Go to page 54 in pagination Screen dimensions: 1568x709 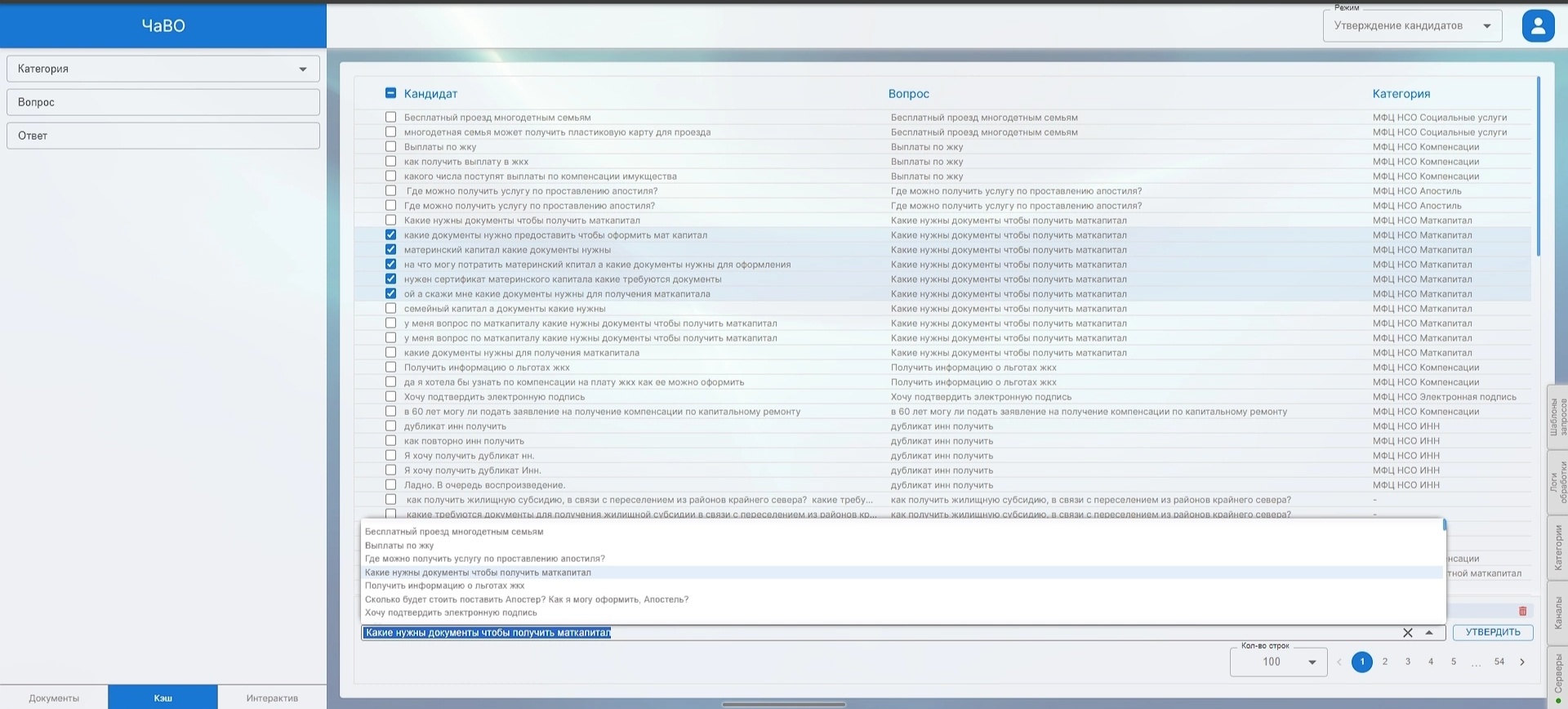(x=1499, y=662)
